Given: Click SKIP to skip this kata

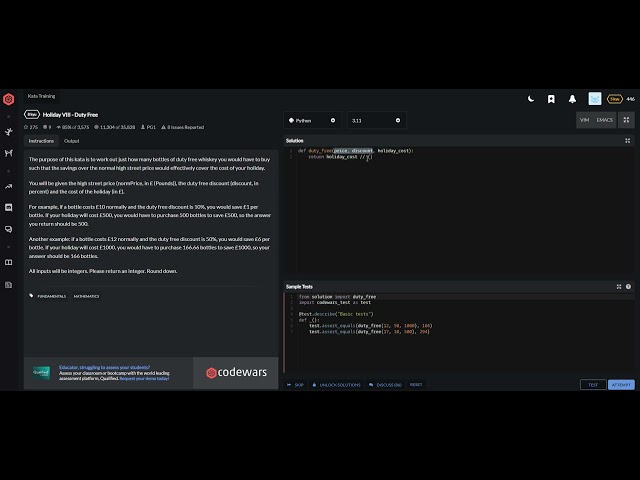Looking at the screenshot, I should (x=296, y=384).
